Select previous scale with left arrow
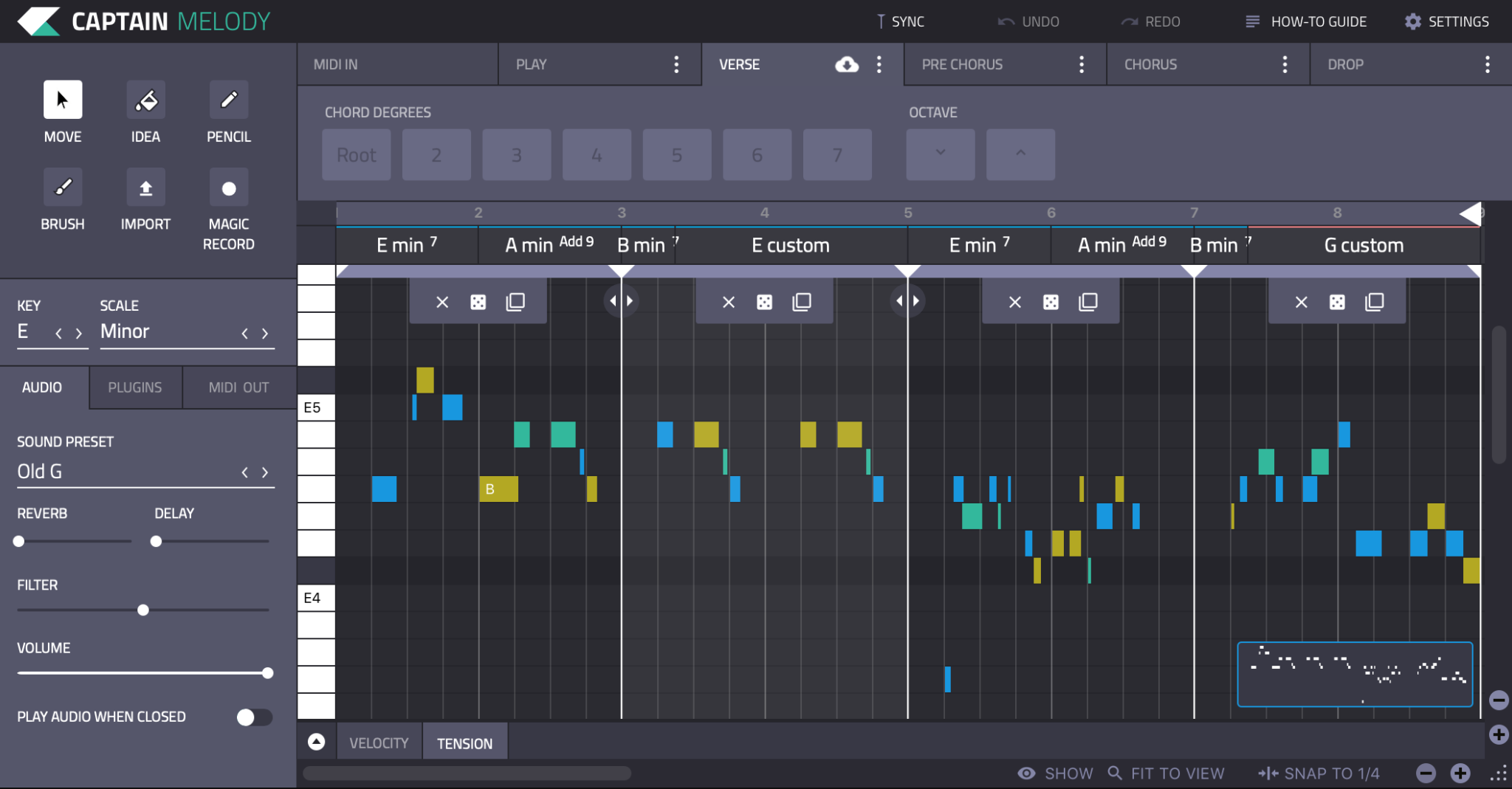This screenshot has height=789, width=1512. 245,334
